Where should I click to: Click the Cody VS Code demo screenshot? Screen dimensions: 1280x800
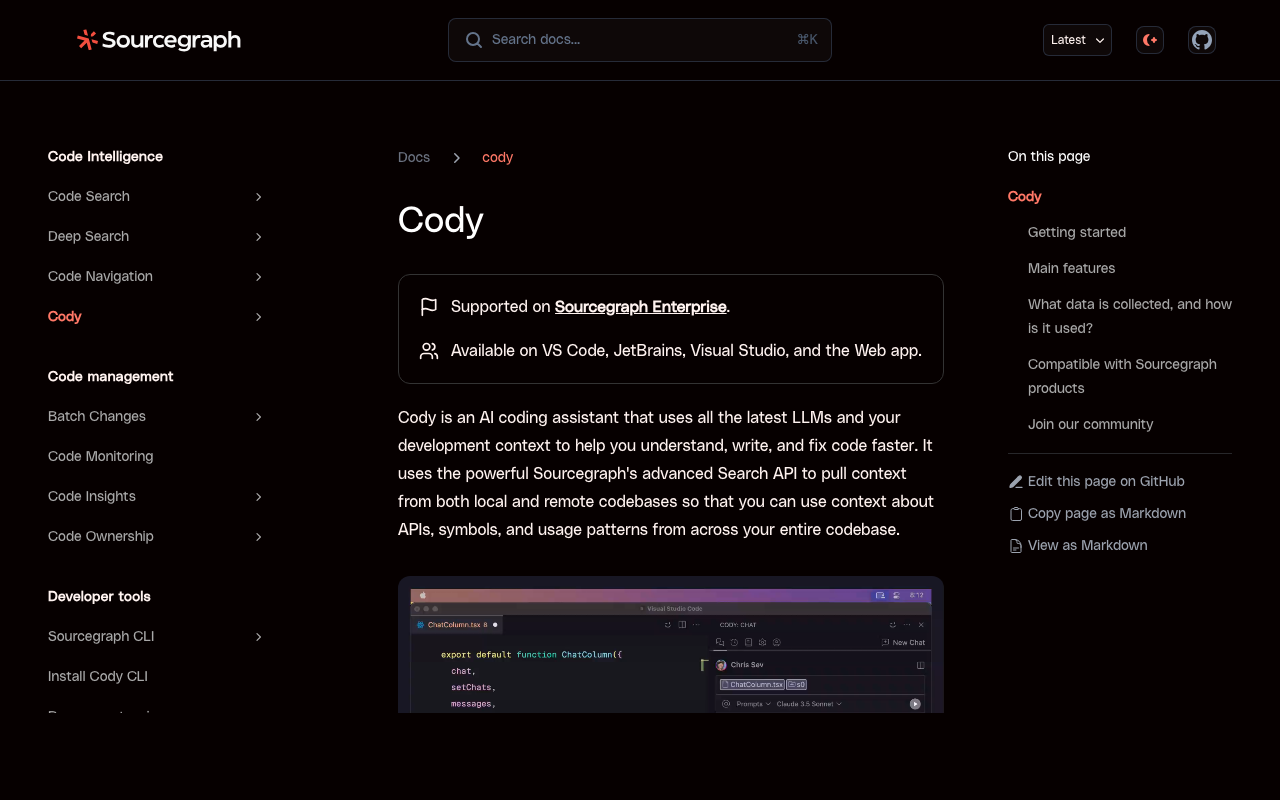670,645
